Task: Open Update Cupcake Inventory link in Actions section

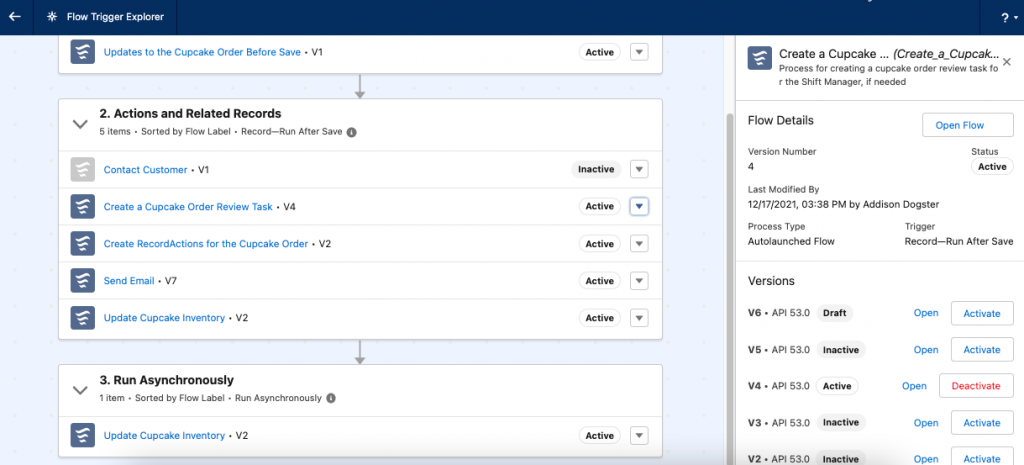Action: tap(164, 318)
